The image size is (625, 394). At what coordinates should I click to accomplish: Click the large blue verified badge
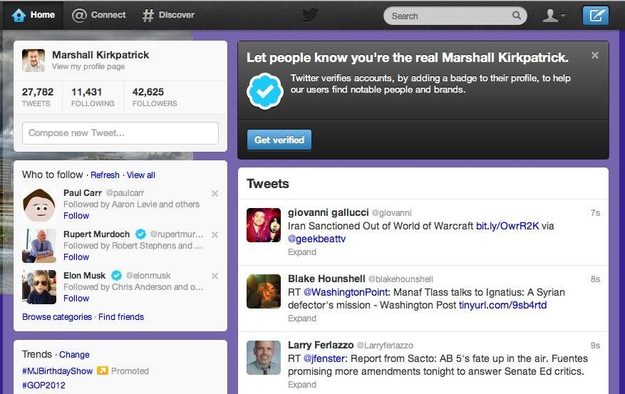pos(265,92)
